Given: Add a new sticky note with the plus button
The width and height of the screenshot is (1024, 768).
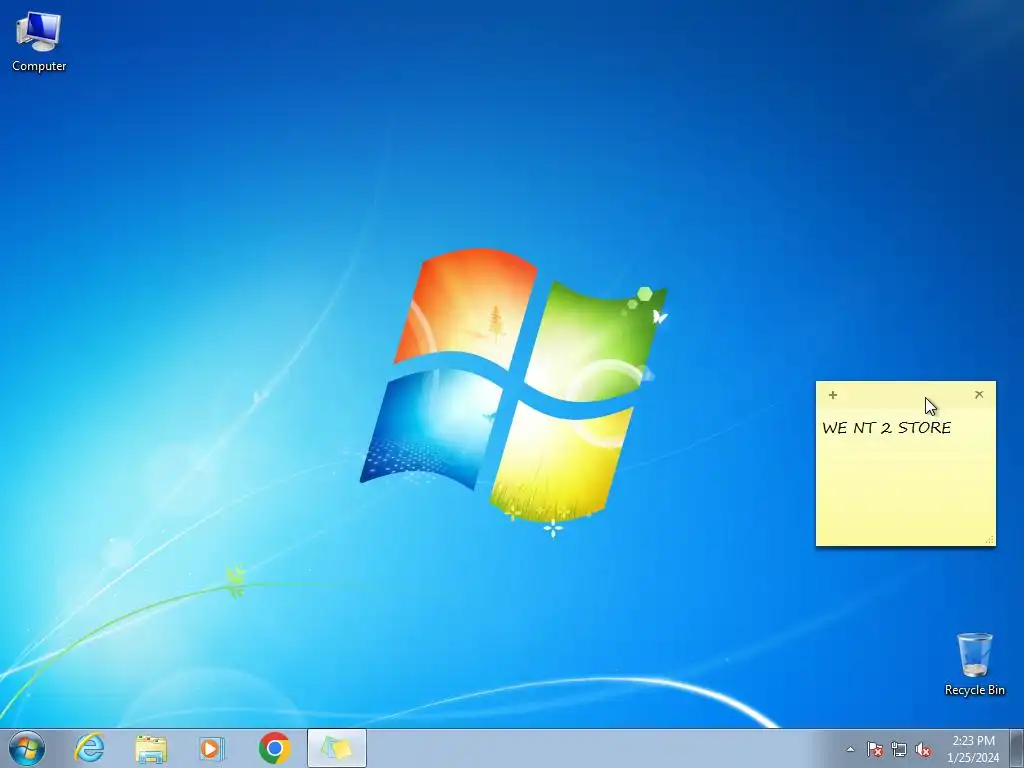Looking at the screenshot, I should coord(833,394).
